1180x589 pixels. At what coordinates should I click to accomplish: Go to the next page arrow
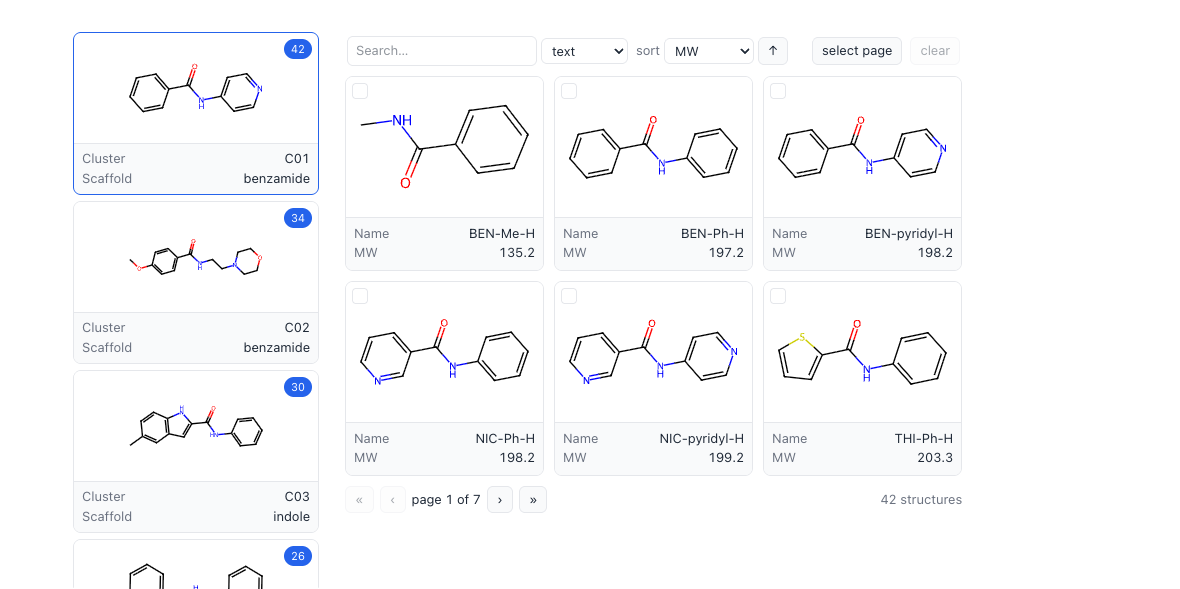click(500, 499)
